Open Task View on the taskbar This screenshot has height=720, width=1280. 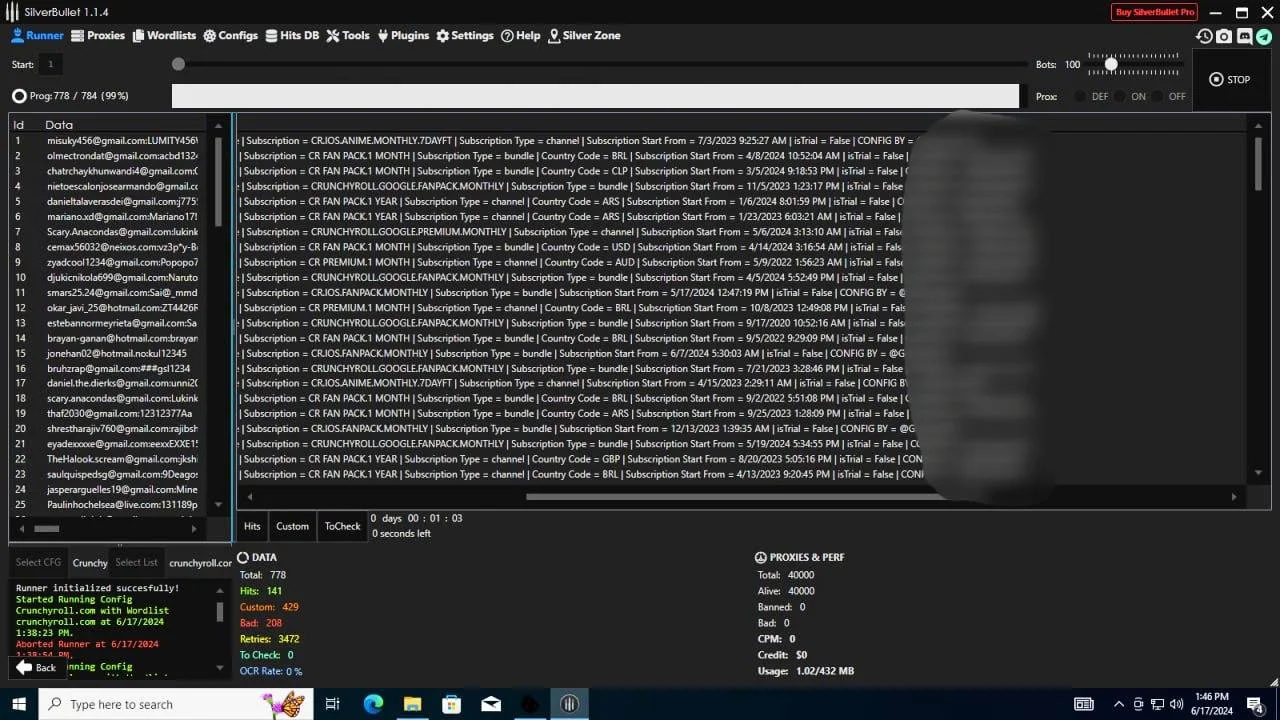click(x=333, y=704)
